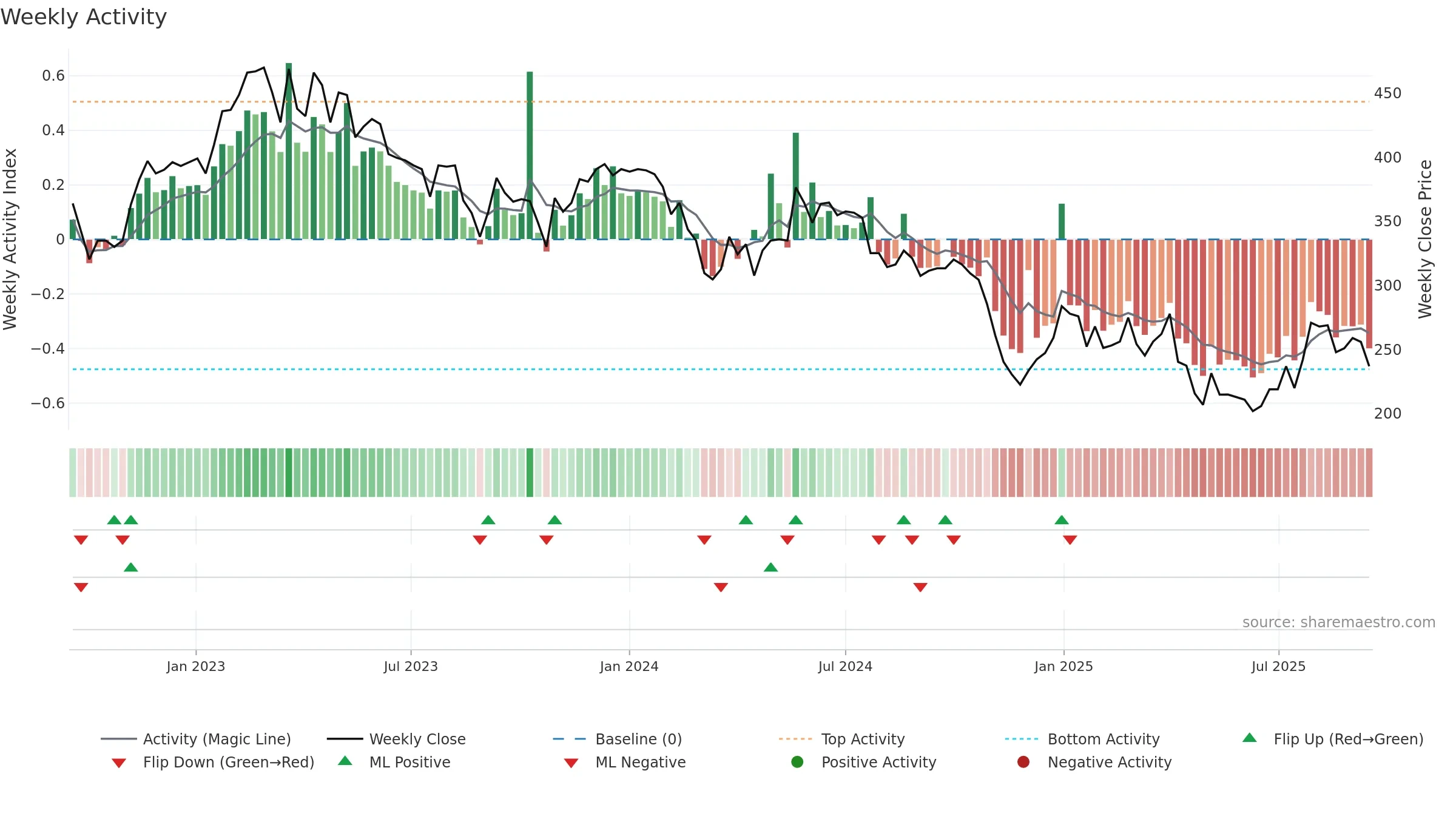The height and width of the screenshot is (819, 1456).
Task: Click the 450 price axis label
Action: coord(1388,93)
